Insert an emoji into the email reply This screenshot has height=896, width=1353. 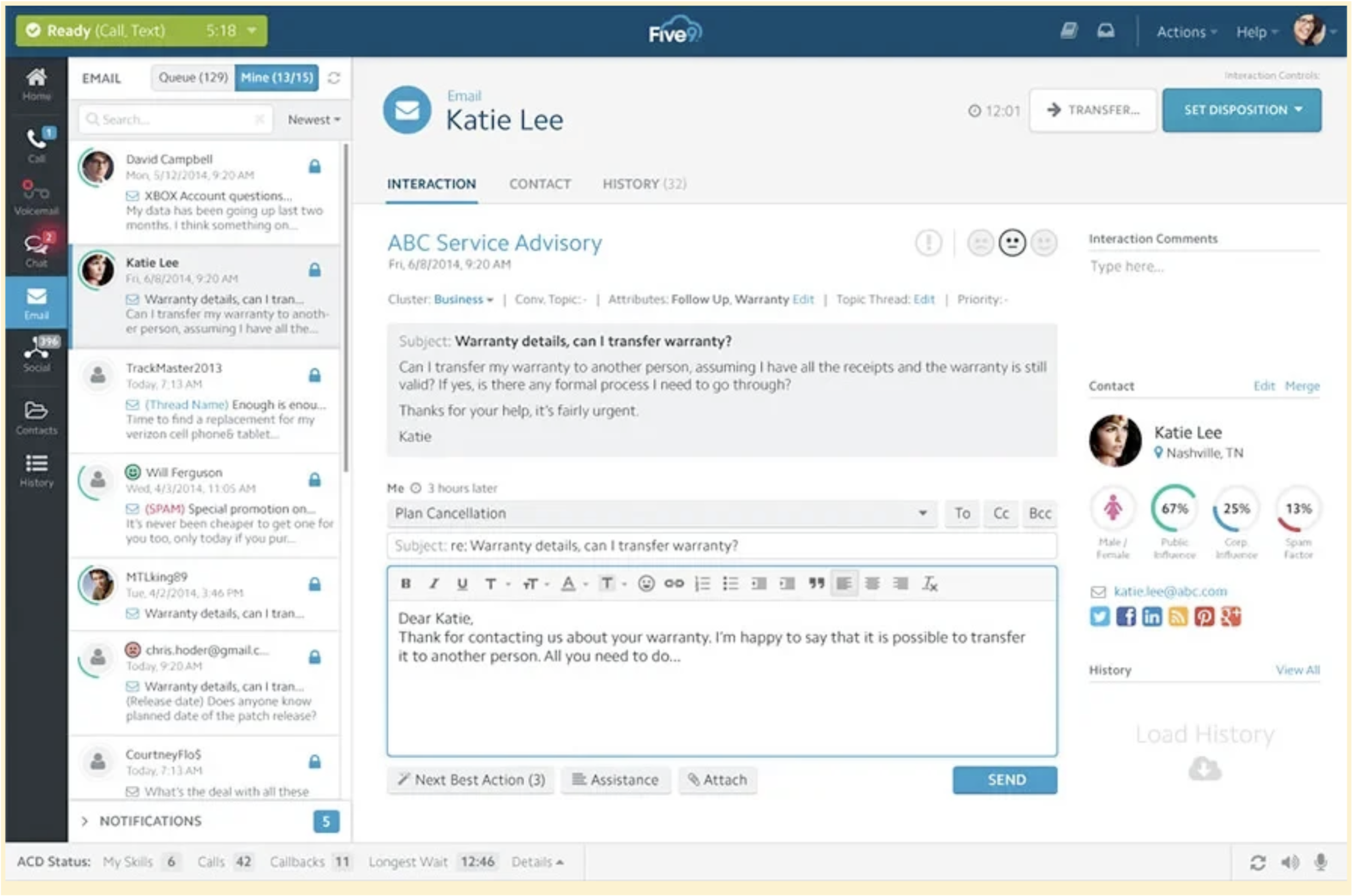tap(645, 584)
